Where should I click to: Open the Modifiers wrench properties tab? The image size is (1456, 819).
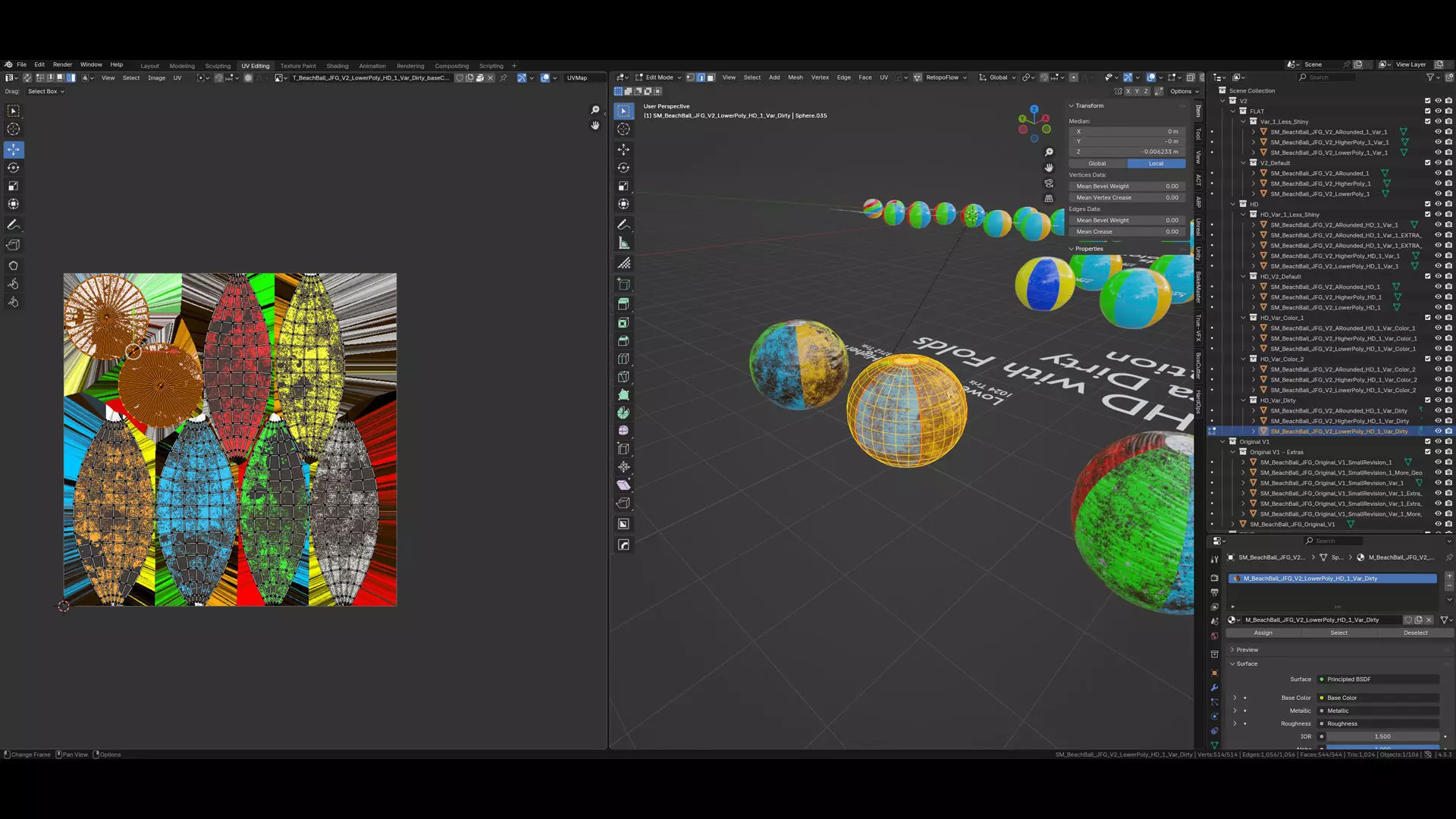(x=1214, y=687)
